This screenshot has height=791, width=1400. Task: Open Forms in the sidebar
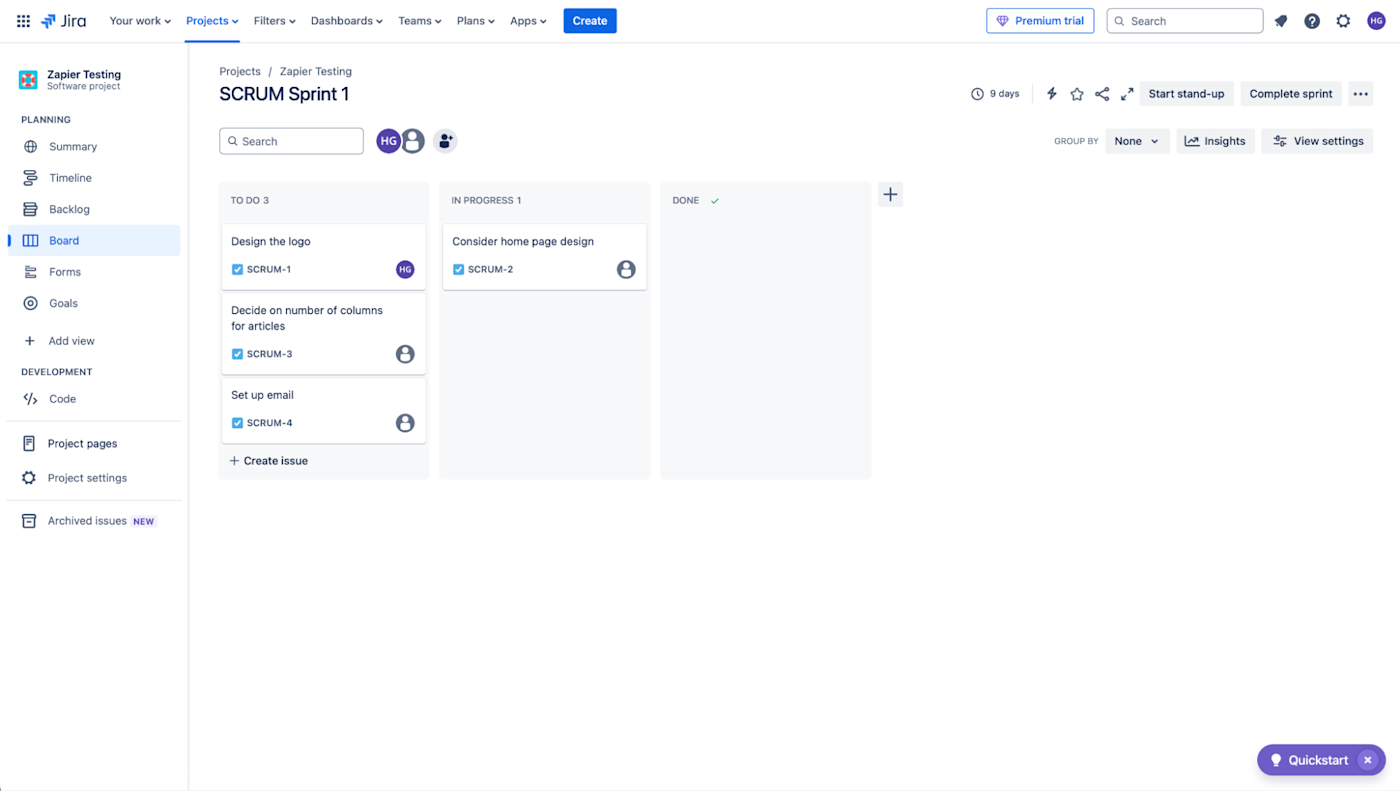[x=94, y=272]
